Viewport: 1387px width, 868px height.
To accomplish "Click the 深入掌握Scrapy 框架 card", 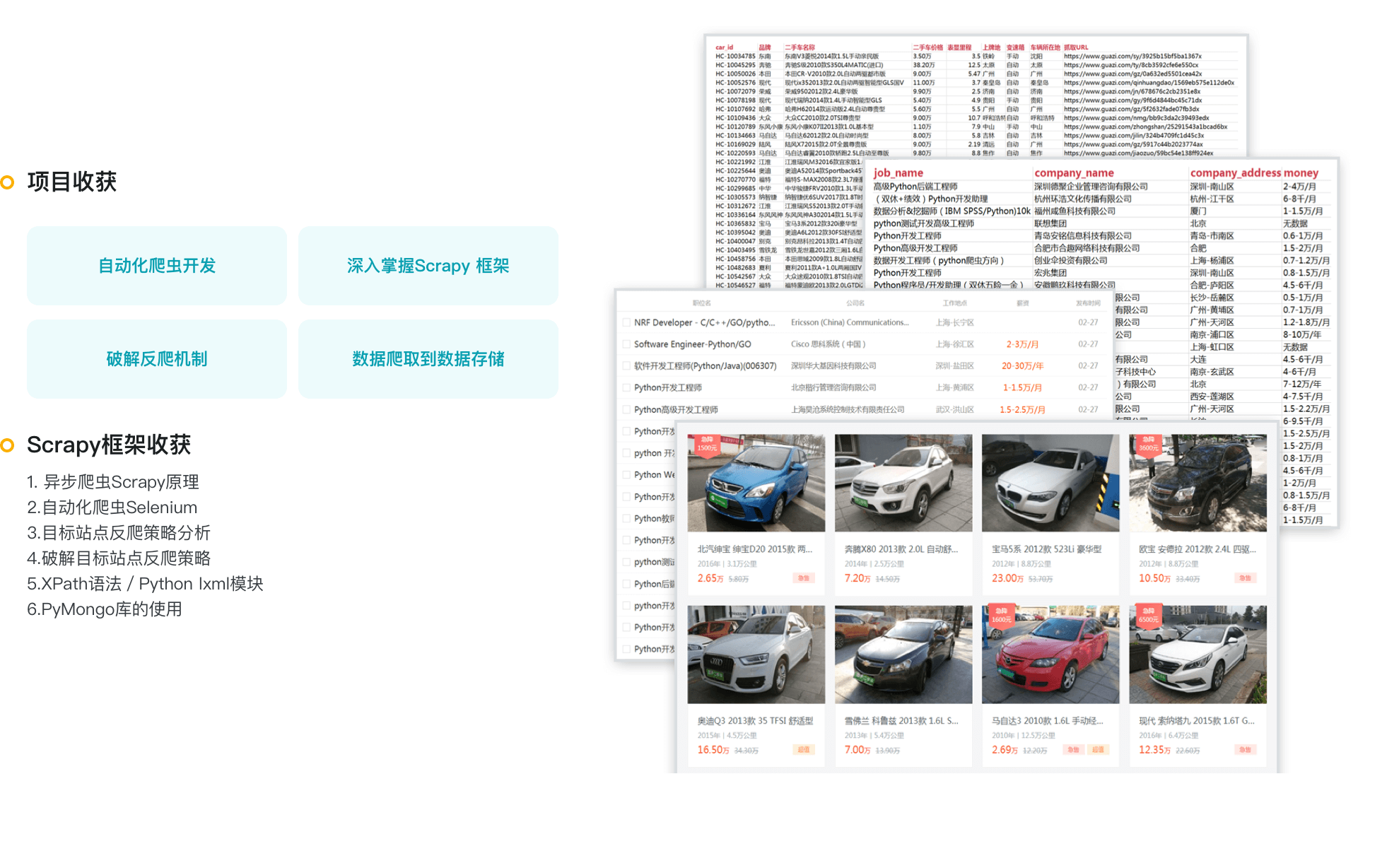I will [x=428, y=266].
